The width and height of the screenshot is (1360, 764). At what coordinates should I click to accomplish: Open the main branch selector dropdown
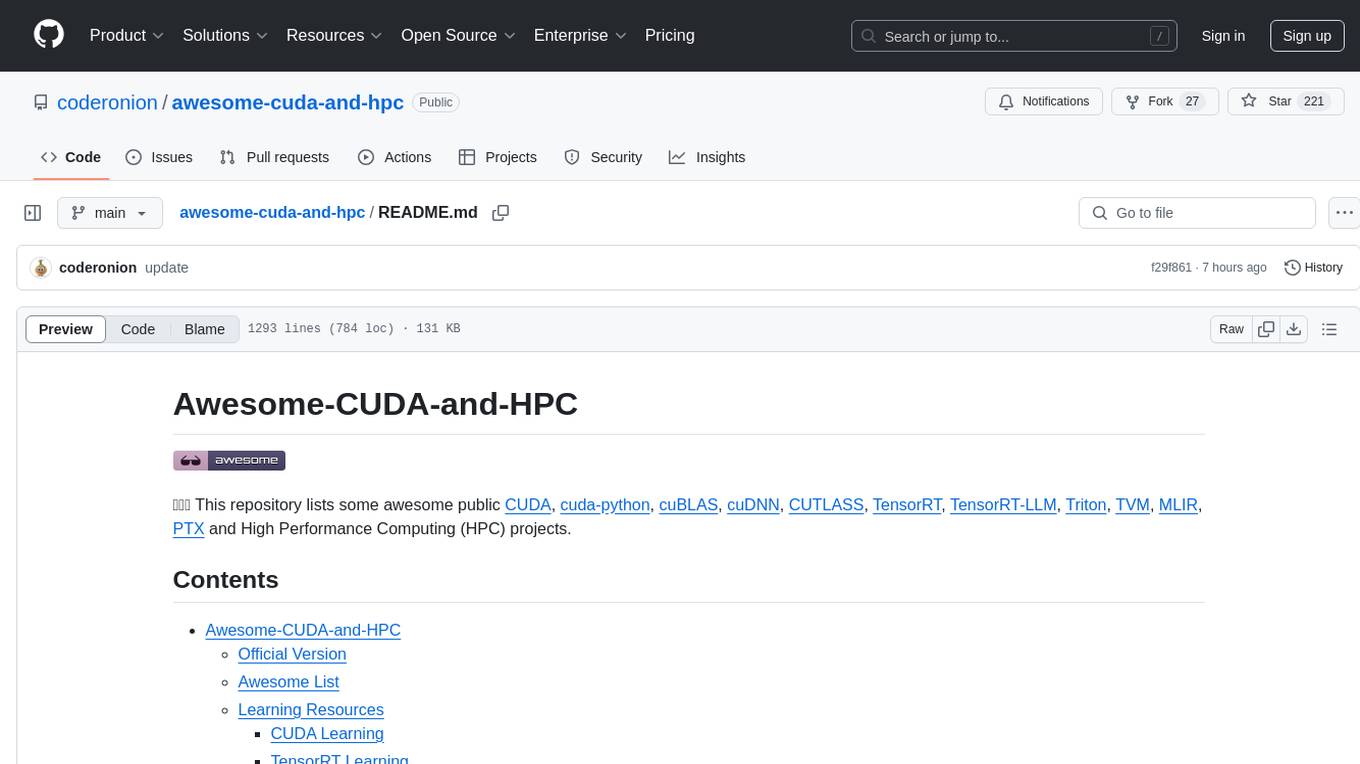click(110, 213)
